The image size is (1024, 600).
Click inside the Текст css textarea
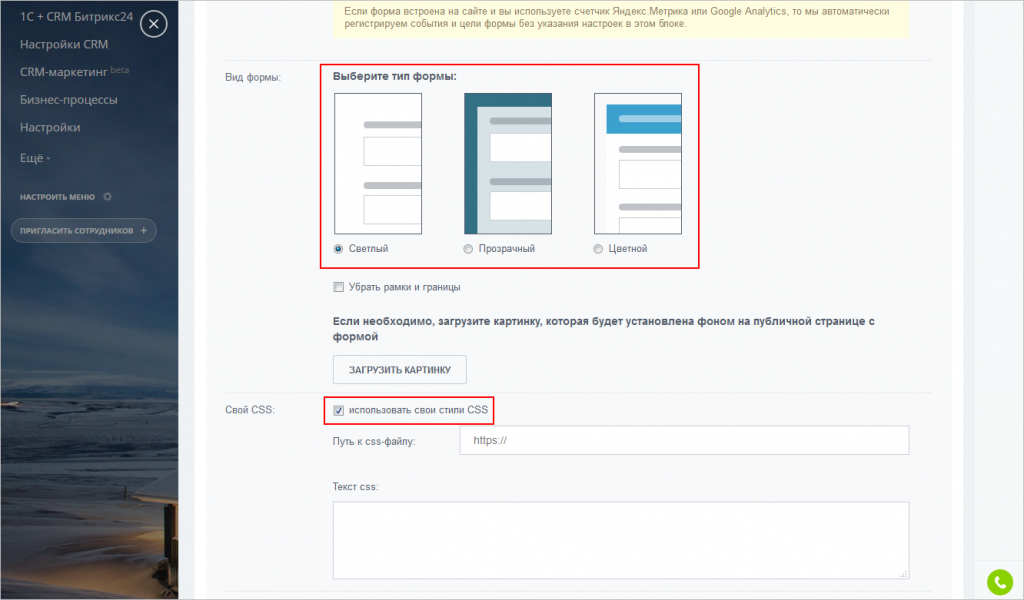(621, 541)
